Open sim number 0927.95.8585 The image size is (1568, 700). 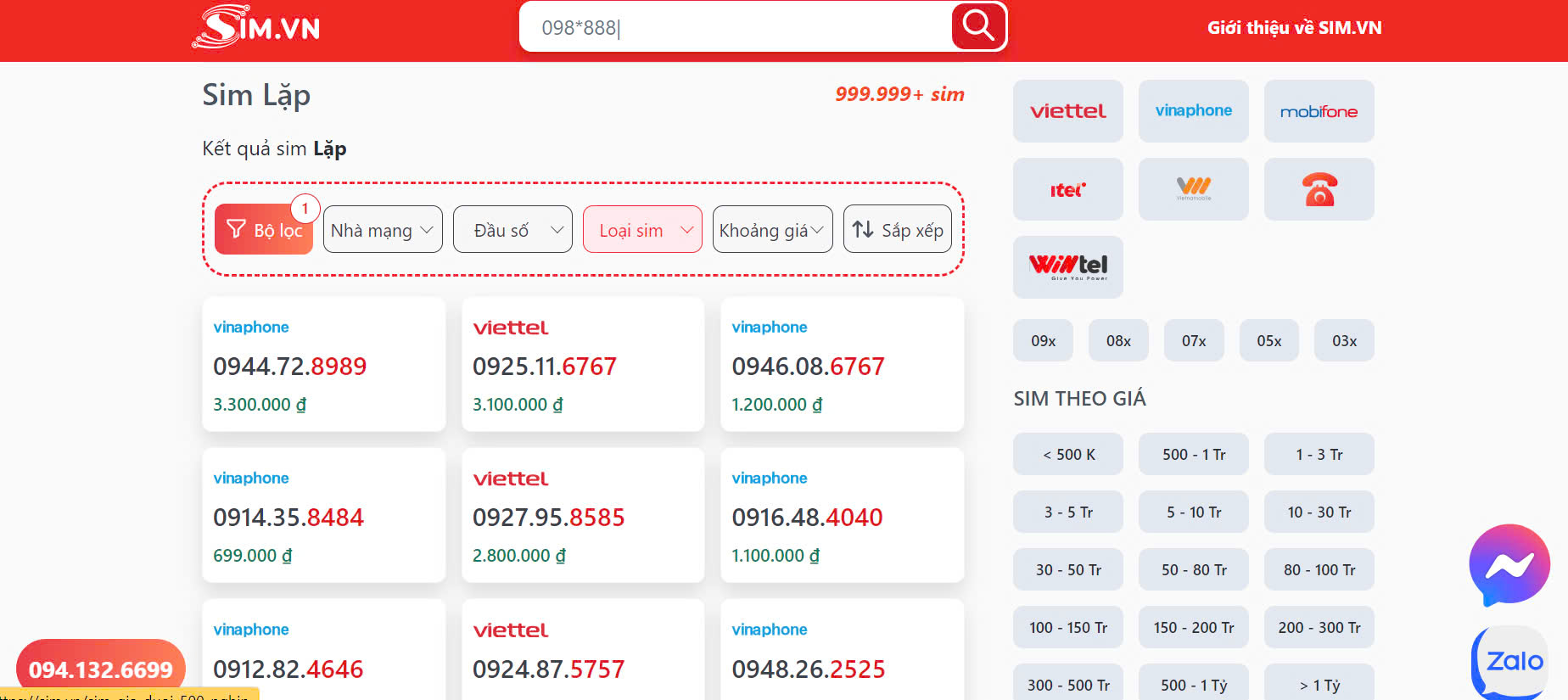[548, 517]
